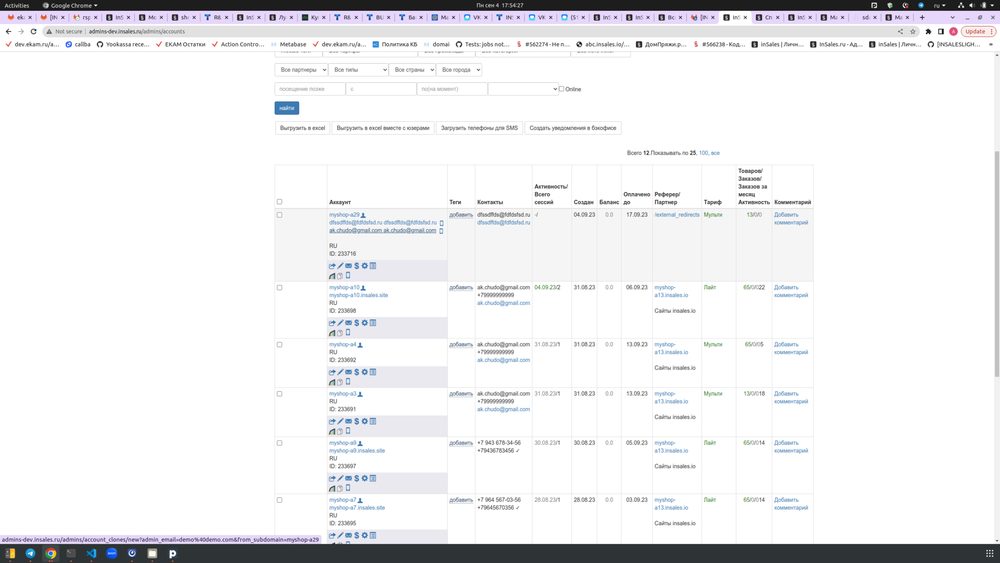Open the "Все города" dropdown

[459, 70]
